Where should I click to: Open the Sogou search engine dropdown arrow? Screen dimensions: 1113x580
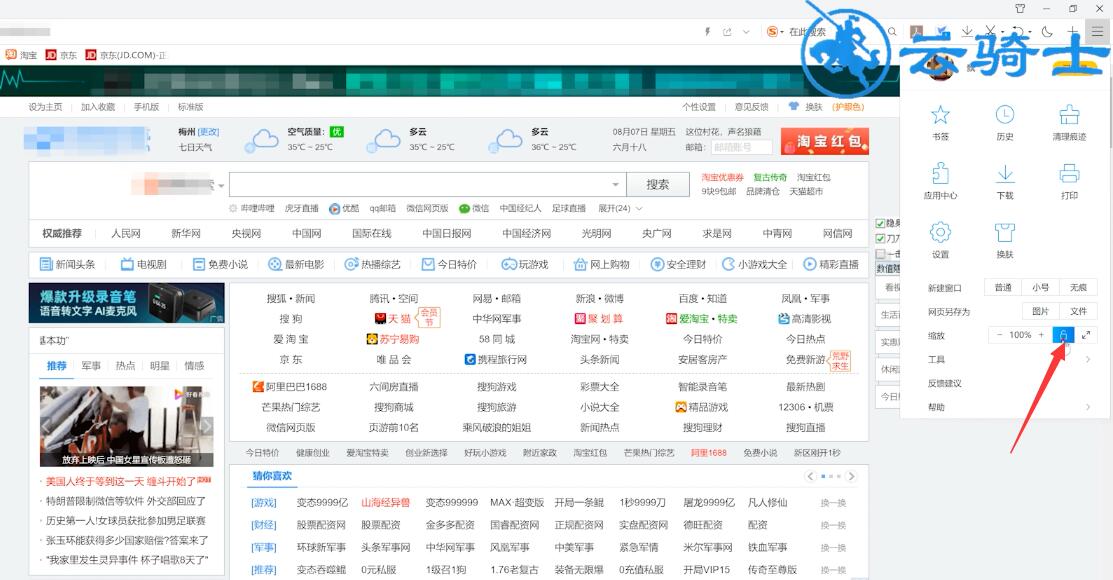[x=782, y=32]
